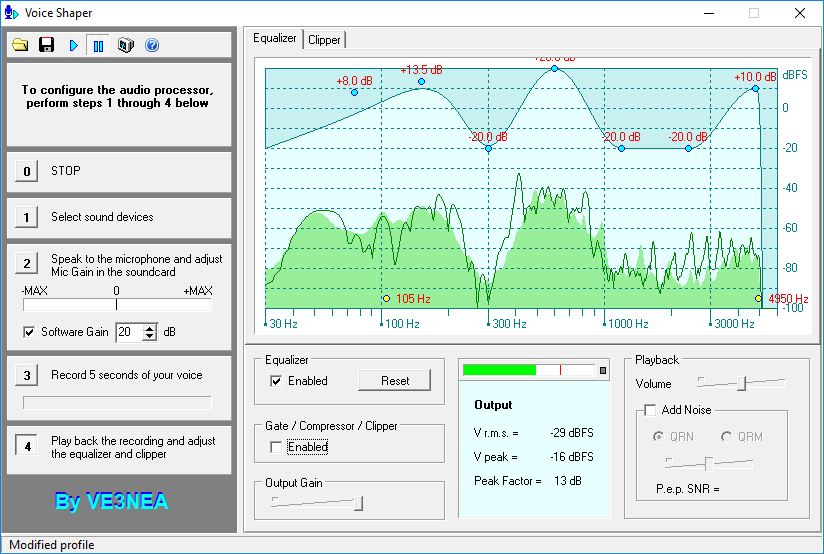The height and width of the screenshot is (554, 824).
Task: Click the '30 Hz' frequency axis label
Action: click(x=283, y=324)
